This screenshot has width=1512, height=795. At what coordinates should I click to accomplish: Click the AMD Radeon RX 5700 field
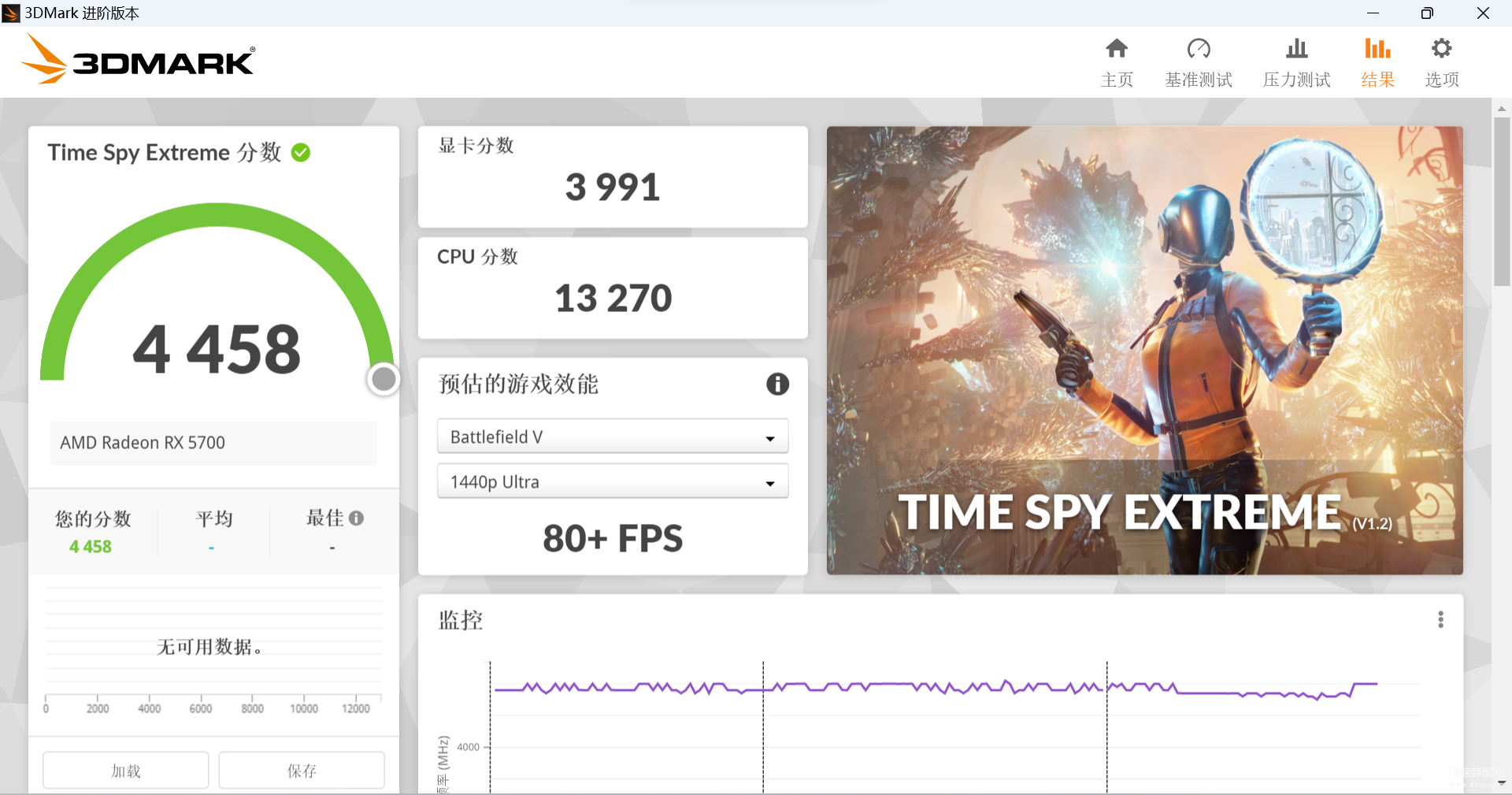(x=213, y=443)
